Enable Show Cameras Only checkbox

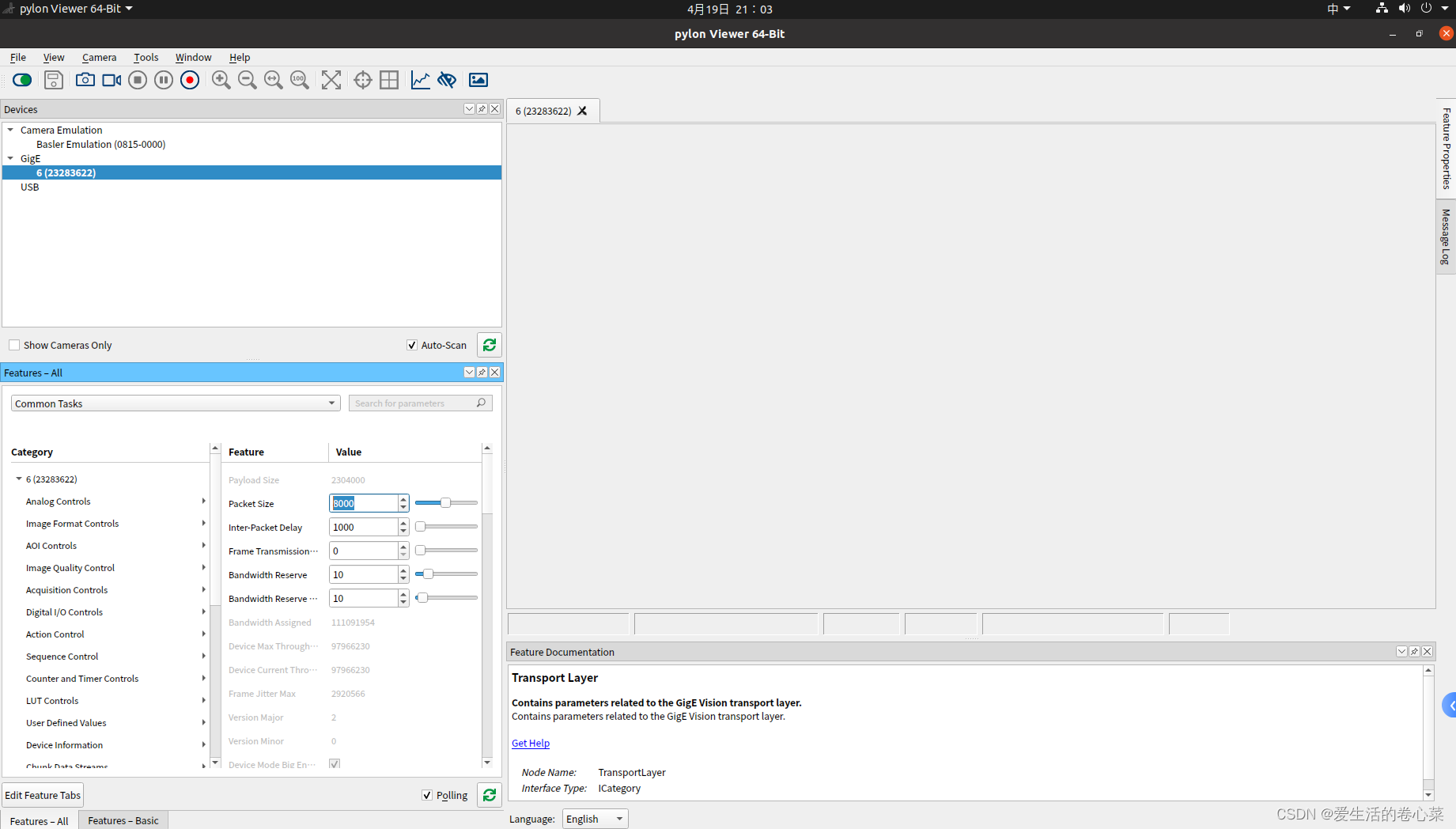point(14,345)
